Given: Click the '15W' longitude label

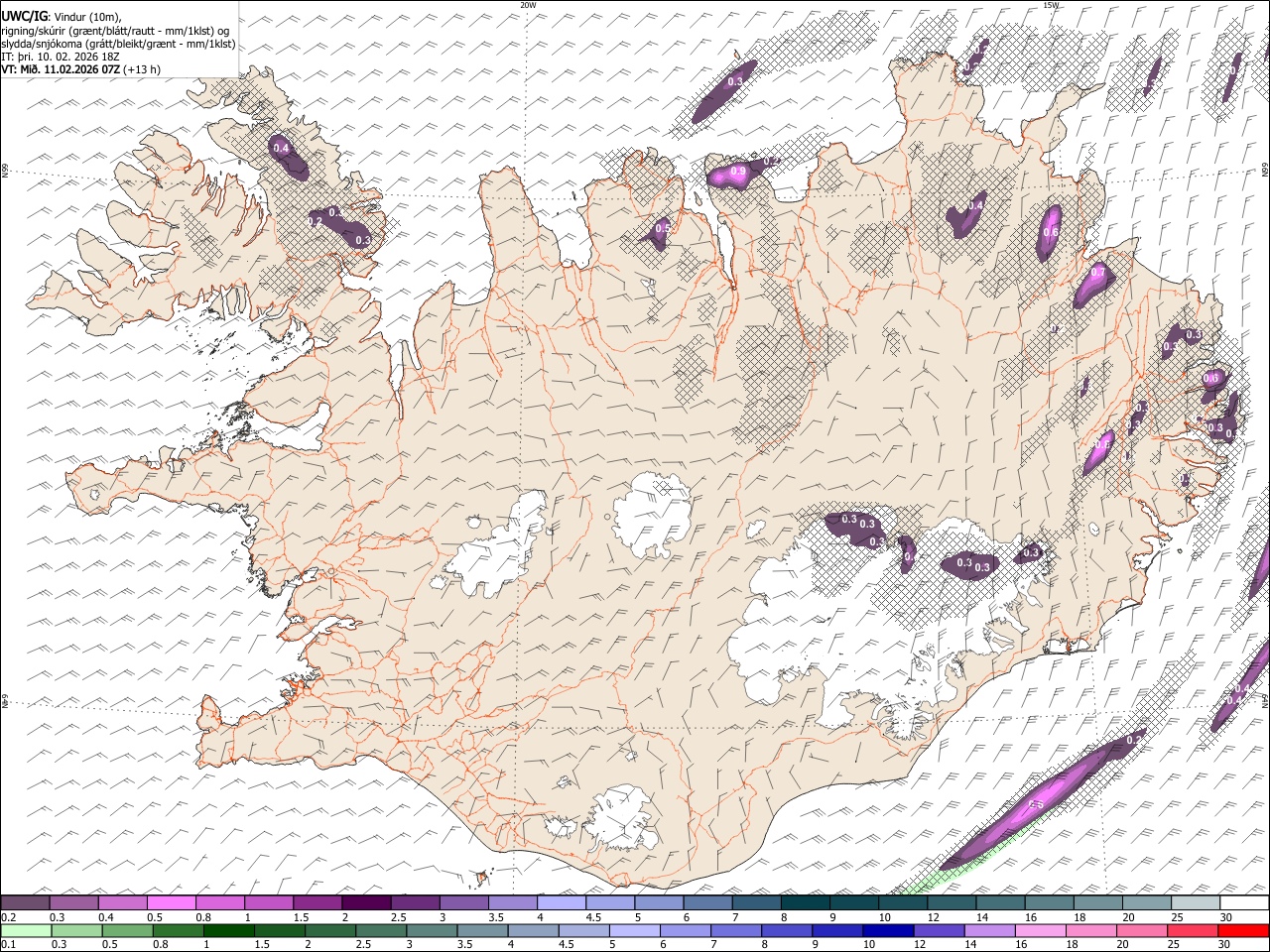Looking at the screenshot, I should [x=1051, y=5].
